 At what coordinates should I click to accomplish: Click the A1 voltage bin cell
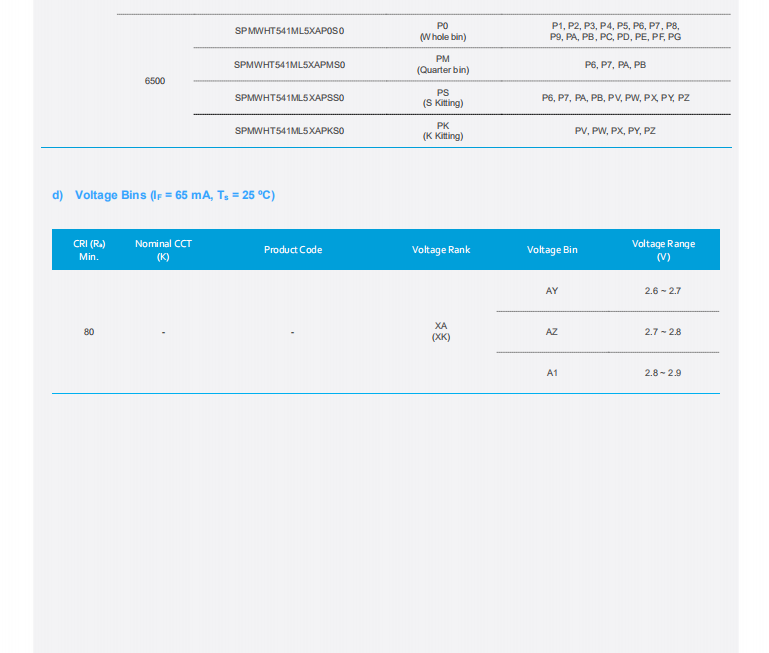[552, 373]
